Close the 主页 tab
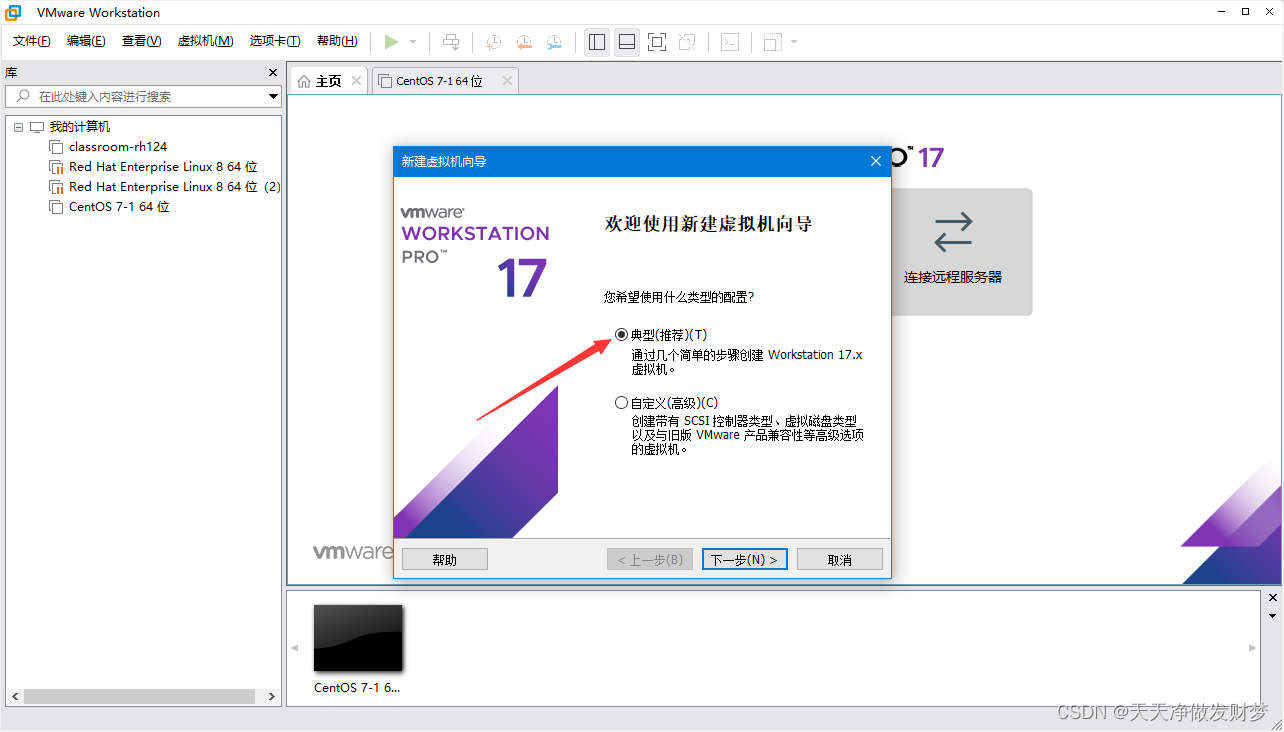Viewport: 1284px width, 732px height. coord(357,81)
